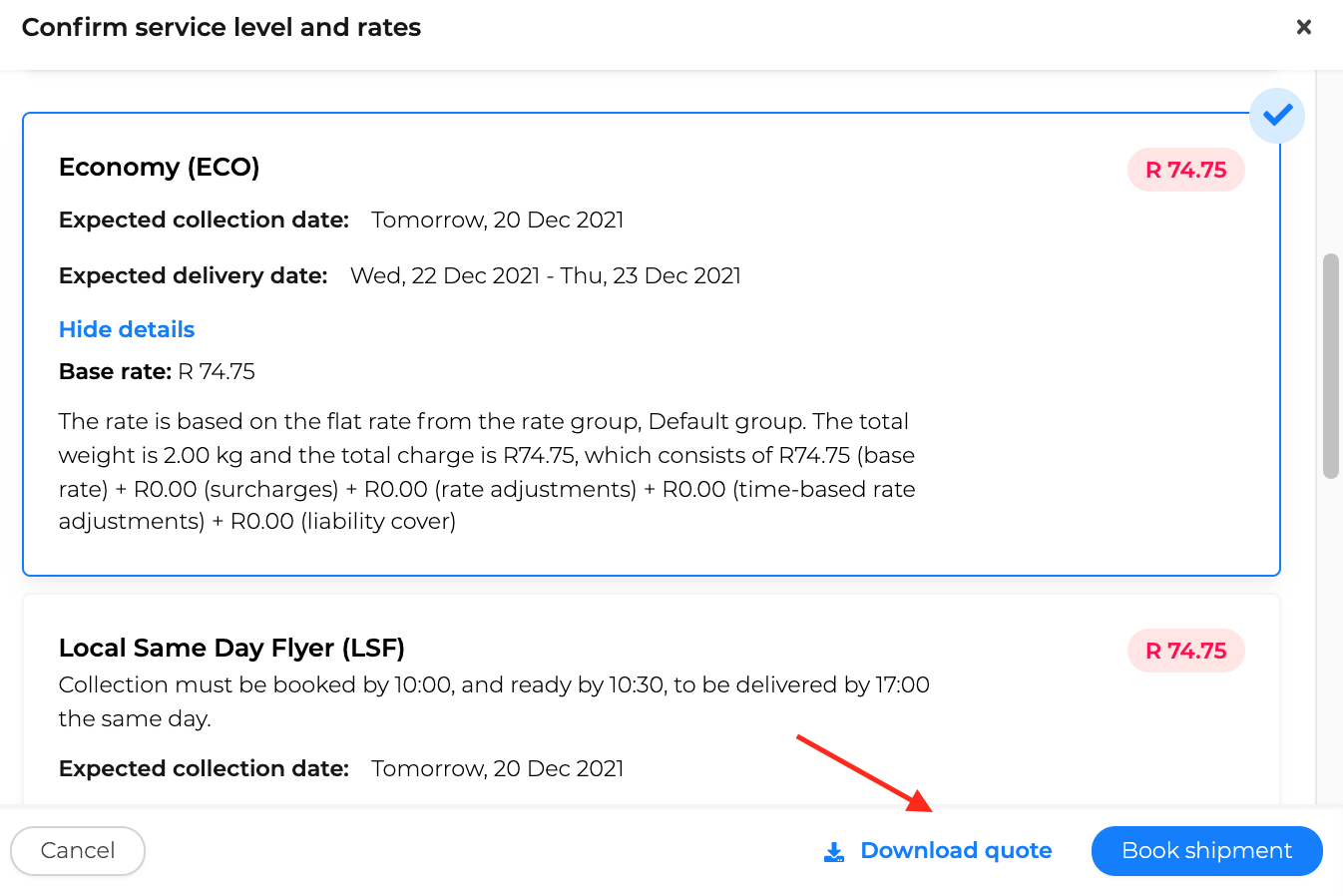The width and height of the screenshot is (1343, 896).
Task: Click the Download quote link text
Action: pyautogui.click(x=956, y=850)
